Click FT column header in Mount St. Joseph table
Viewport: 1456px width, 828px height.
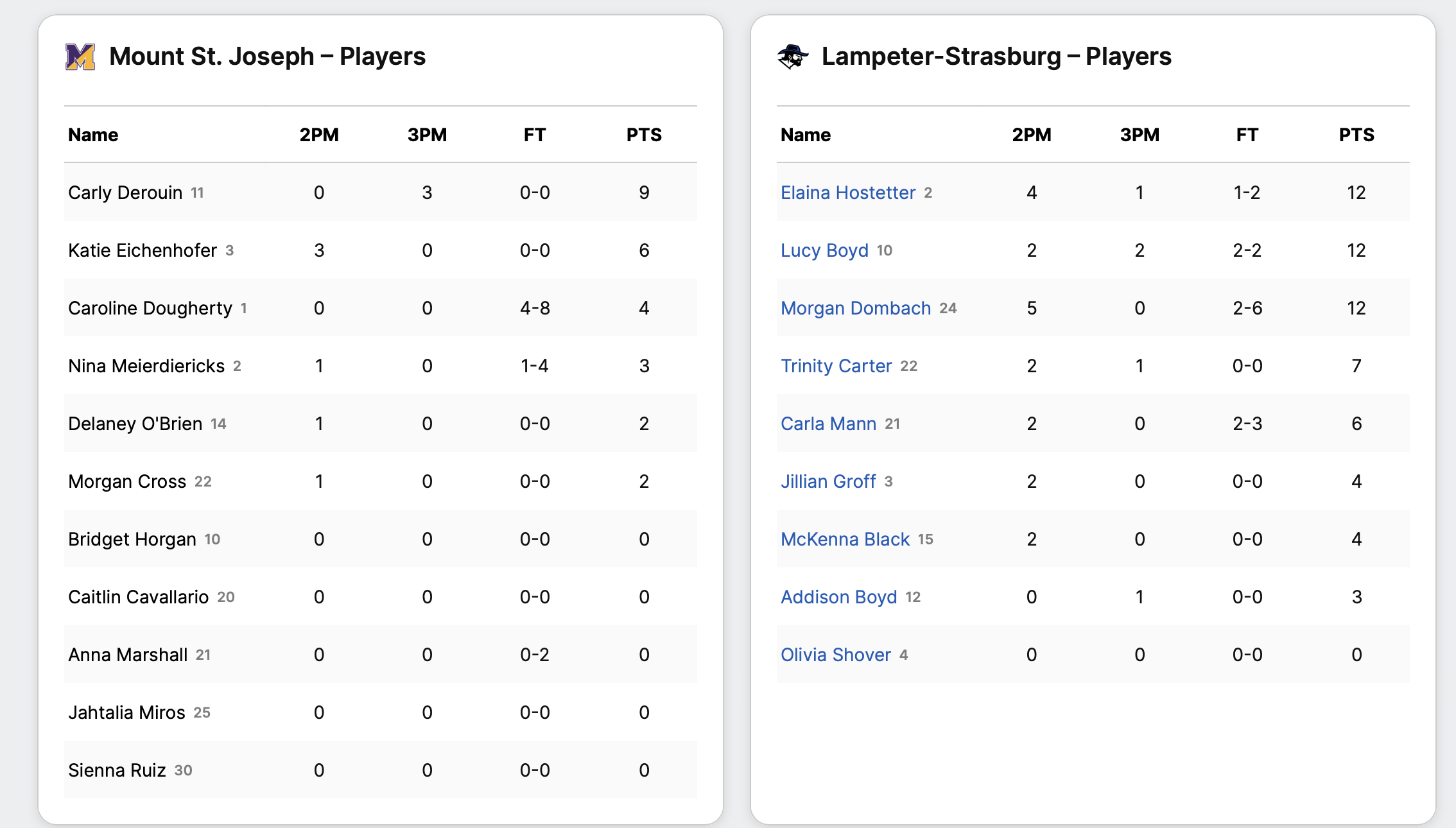[534, 135]
